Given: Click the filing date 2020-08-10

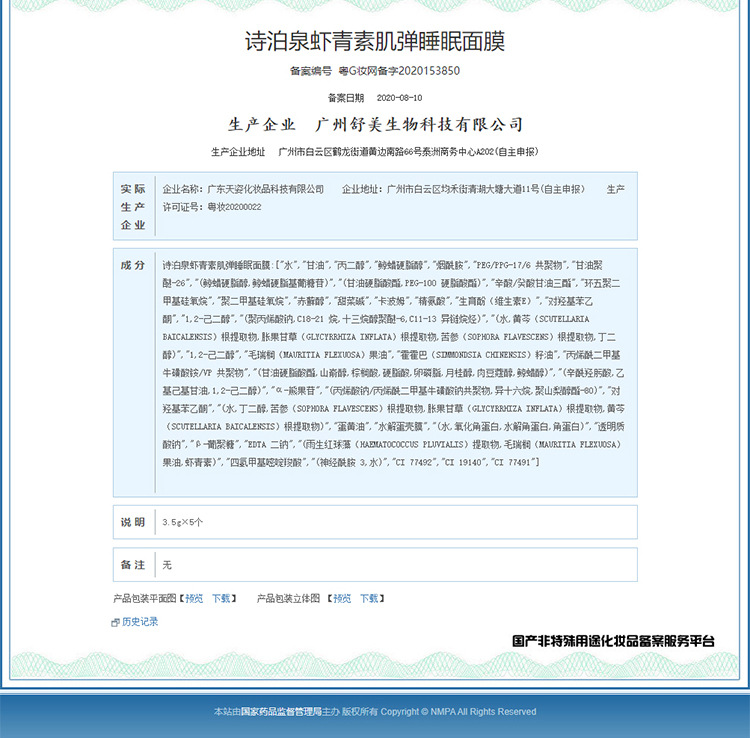Looking at the screenshot, I should 399,98.
